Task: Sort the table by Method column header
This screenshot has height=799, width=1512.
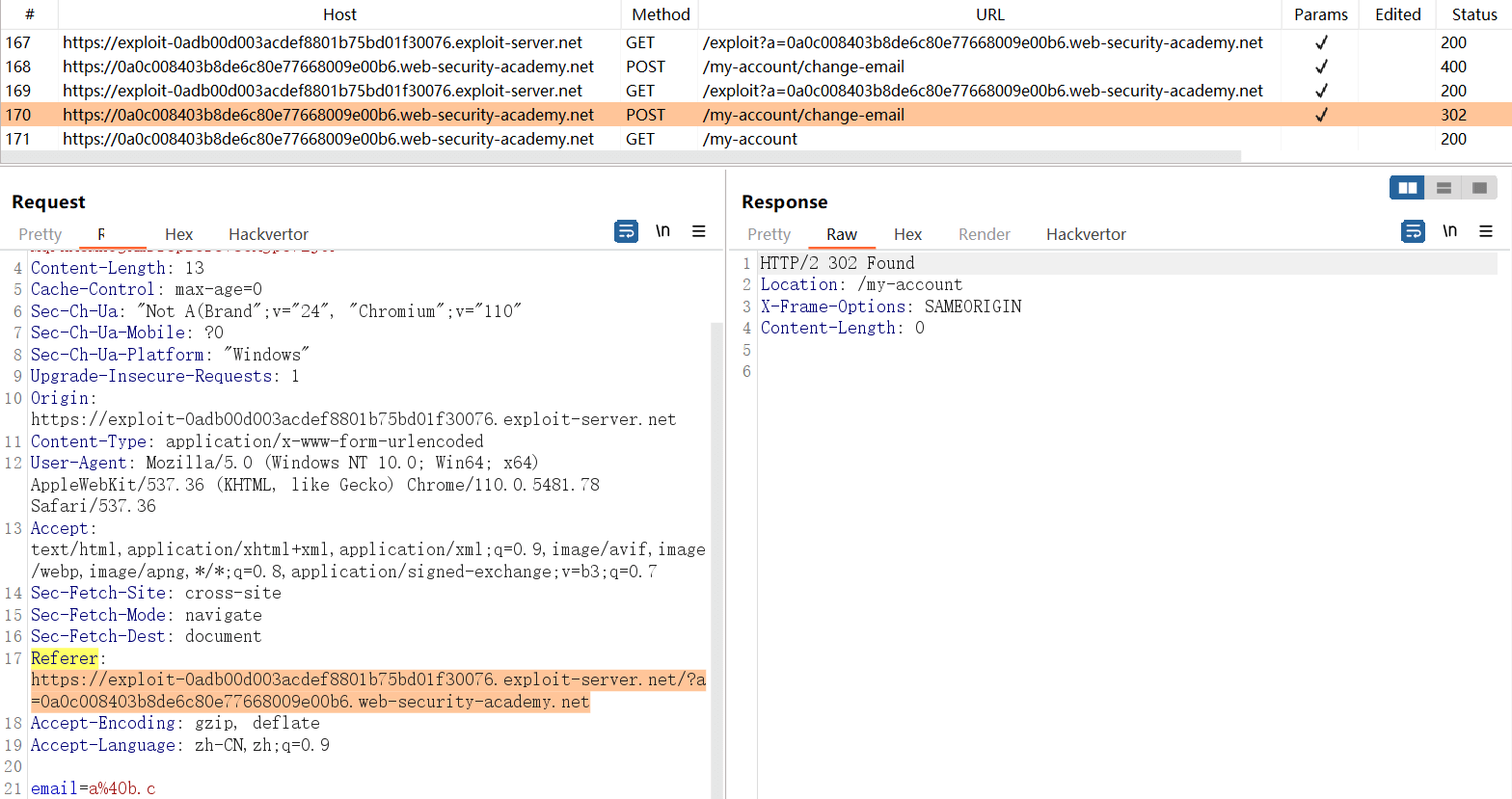Action: click(661, 14)
